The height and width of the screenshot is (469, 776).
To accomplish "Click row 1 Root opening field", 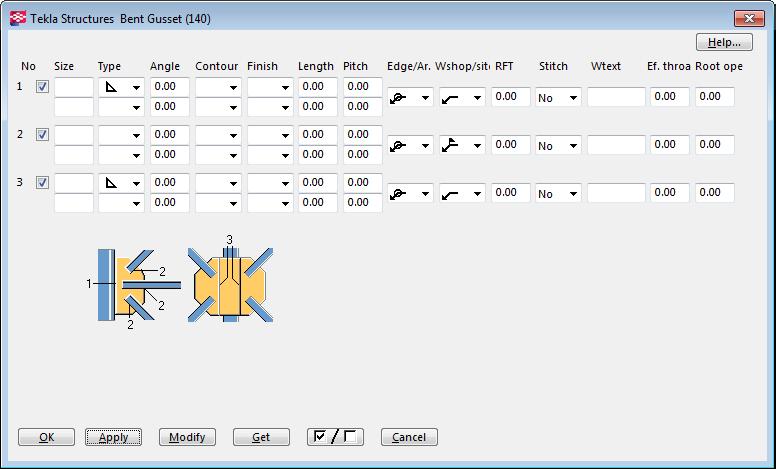I will [715, 97].
